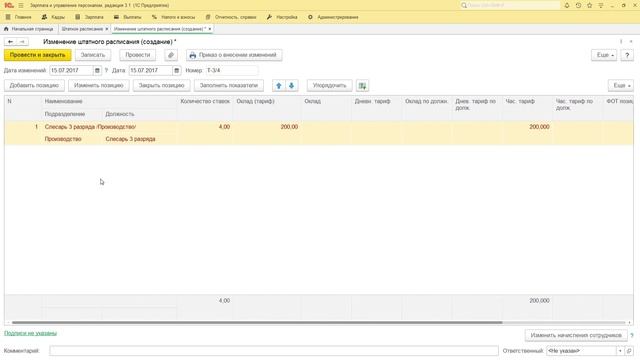This screenshot has width=640, height=360.
Task: Open the 1C main menu hamburger icon
Action: tap(21, 5)
